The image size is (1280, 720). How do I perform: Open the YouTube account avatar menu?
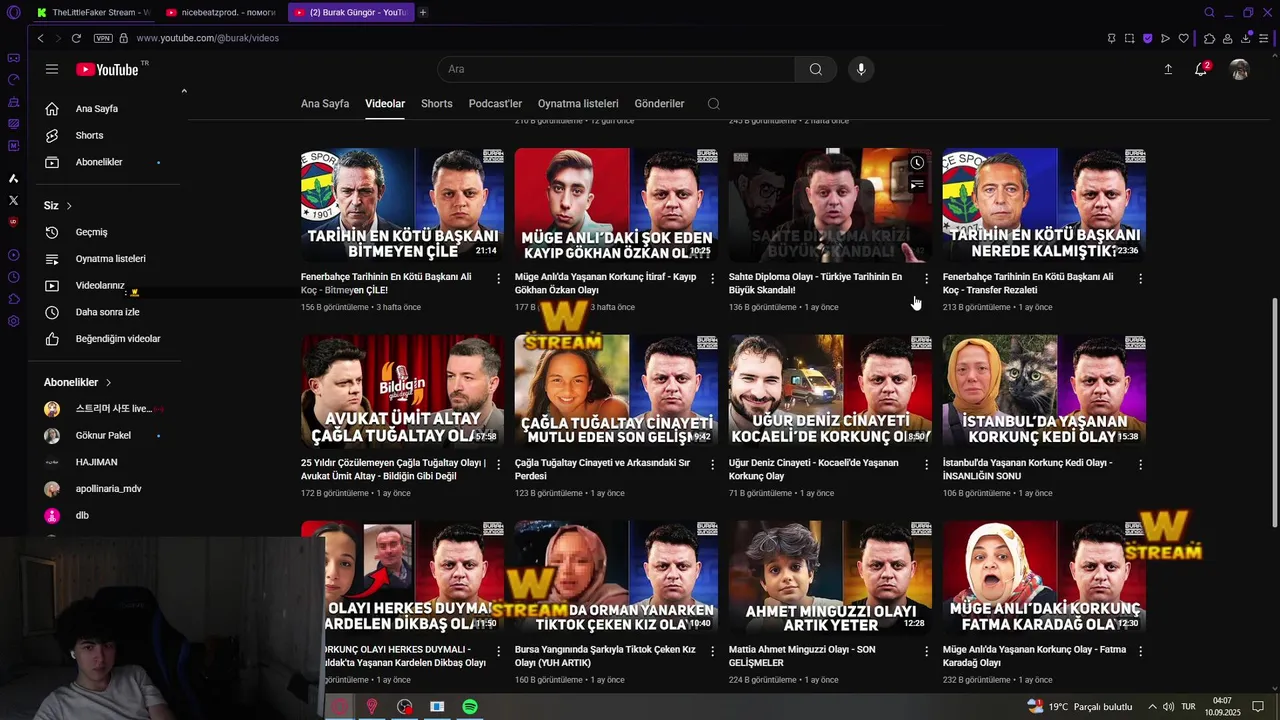click(x=1240, y=69)
